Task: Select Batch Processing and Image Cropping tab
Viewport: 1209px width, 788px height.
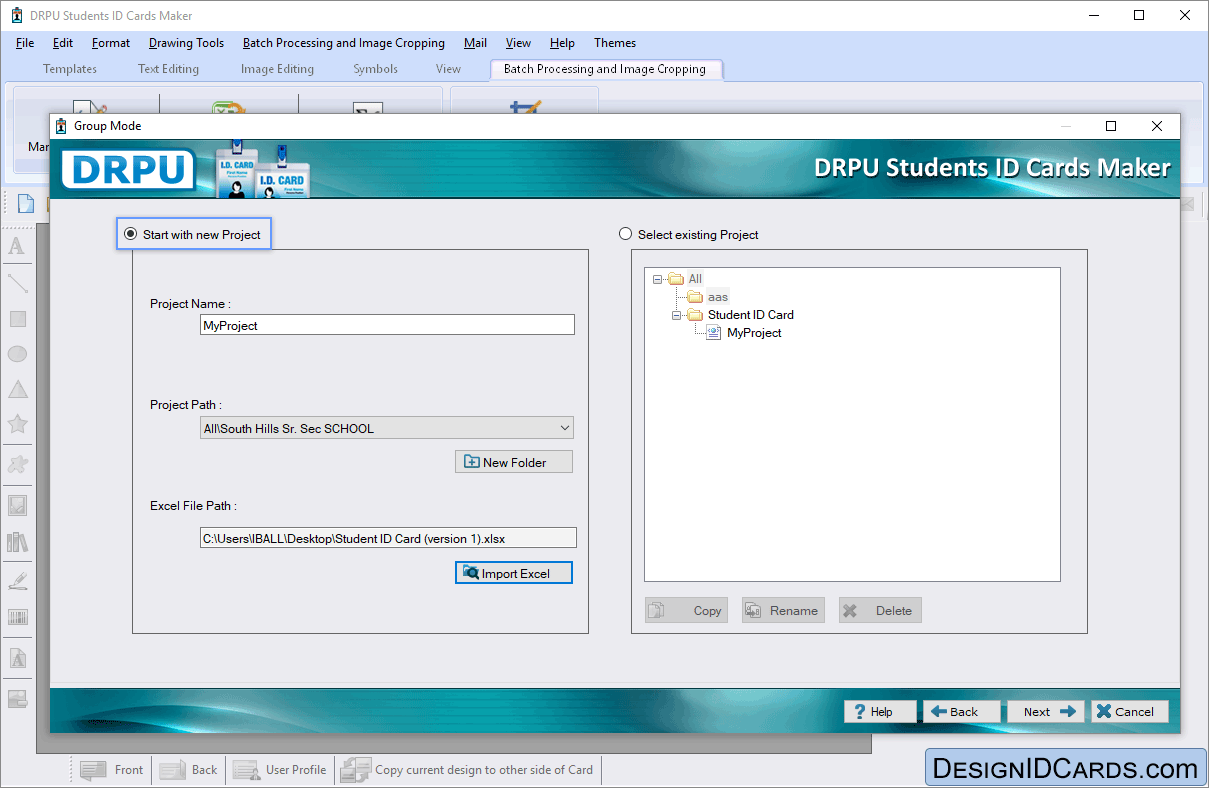Action: pyautogui.click(x=605, y=69)
